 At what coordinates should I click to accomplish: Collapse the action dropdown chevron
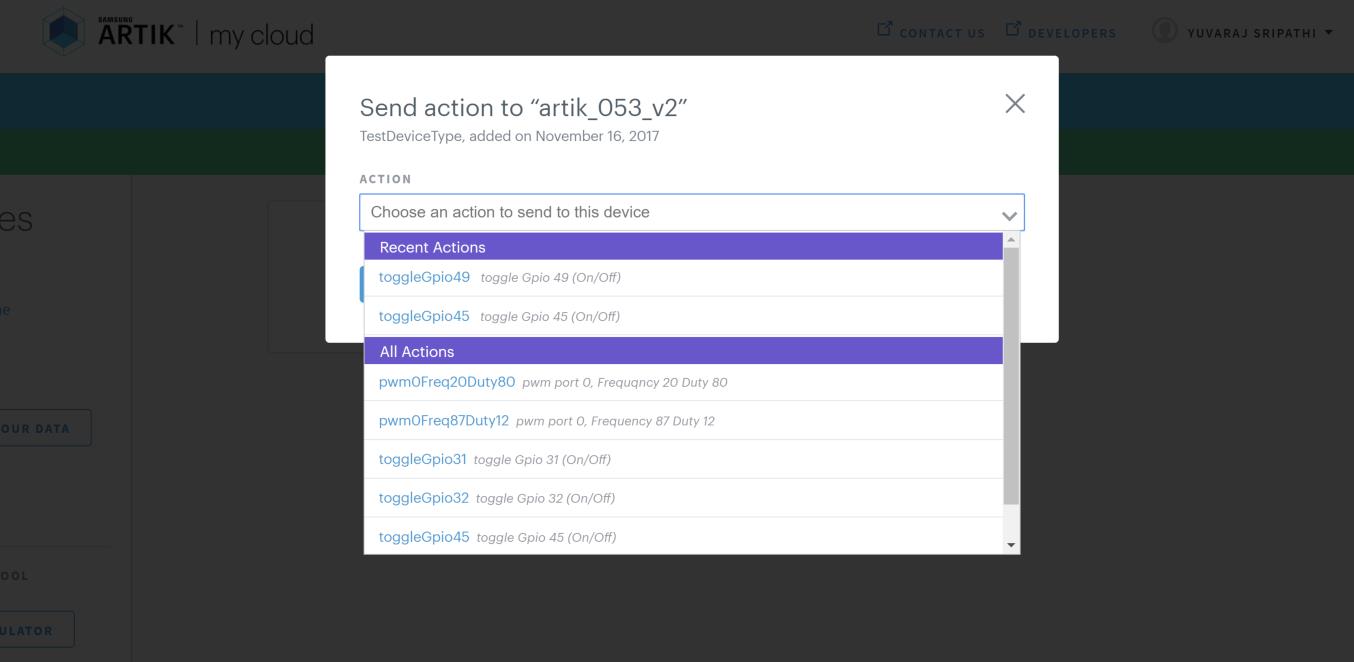coord(1009,215)
